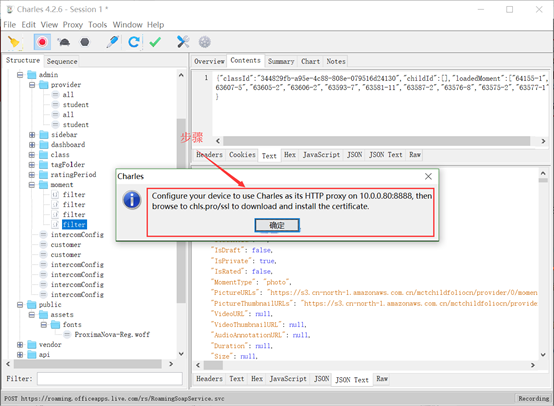Open response Headers tab at bottom
554x406 pixels.
point(209,379)
